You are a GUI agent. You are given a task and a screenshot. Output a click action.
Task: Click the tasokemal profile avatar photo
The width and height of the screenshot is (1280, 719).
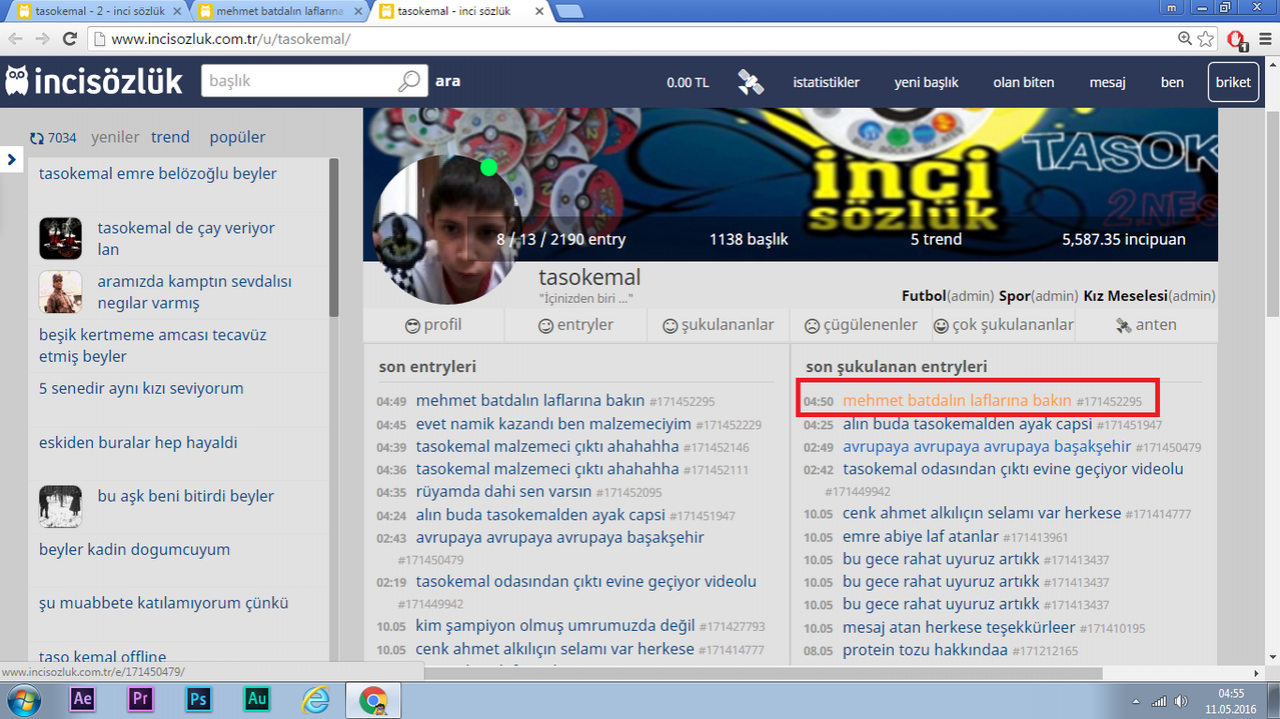tap(447, 230)
